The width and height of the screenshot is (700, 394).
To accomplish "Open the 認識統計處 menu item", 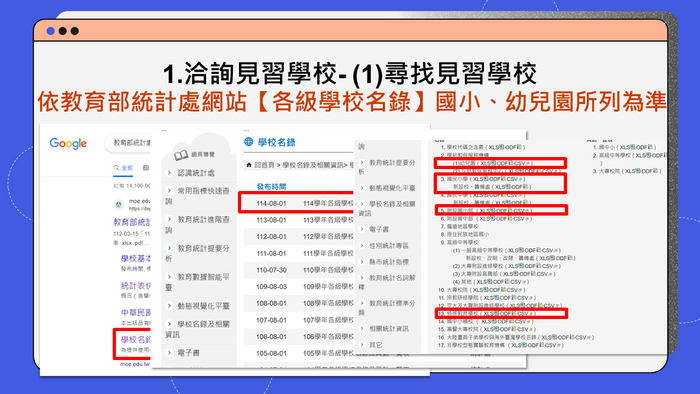I will [x=196, y=173].
